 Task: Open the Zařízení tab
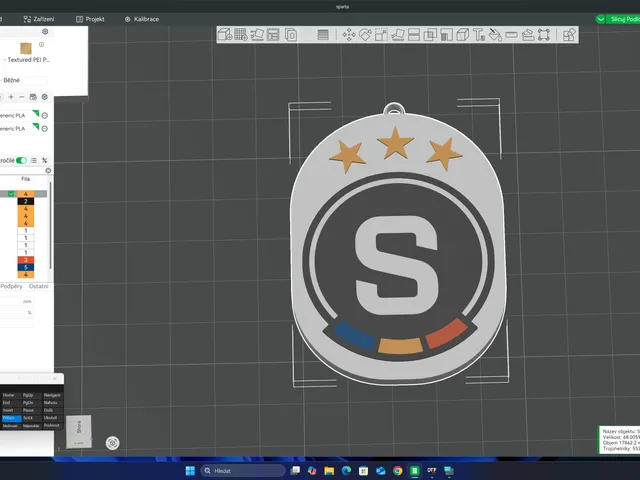pos(39,19)
